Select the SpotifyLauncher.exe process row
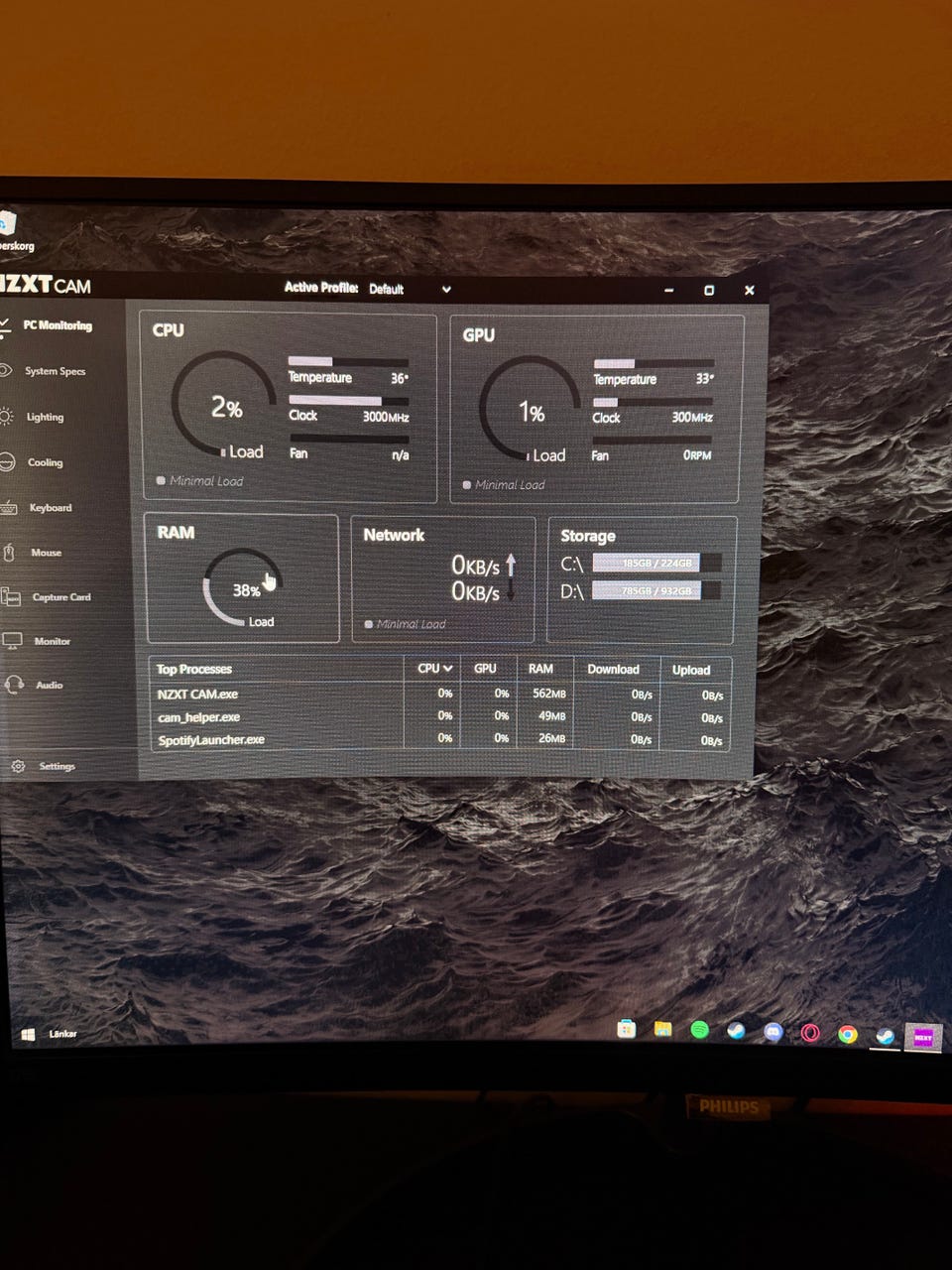952x1270 pixels. tap(440, 739)
